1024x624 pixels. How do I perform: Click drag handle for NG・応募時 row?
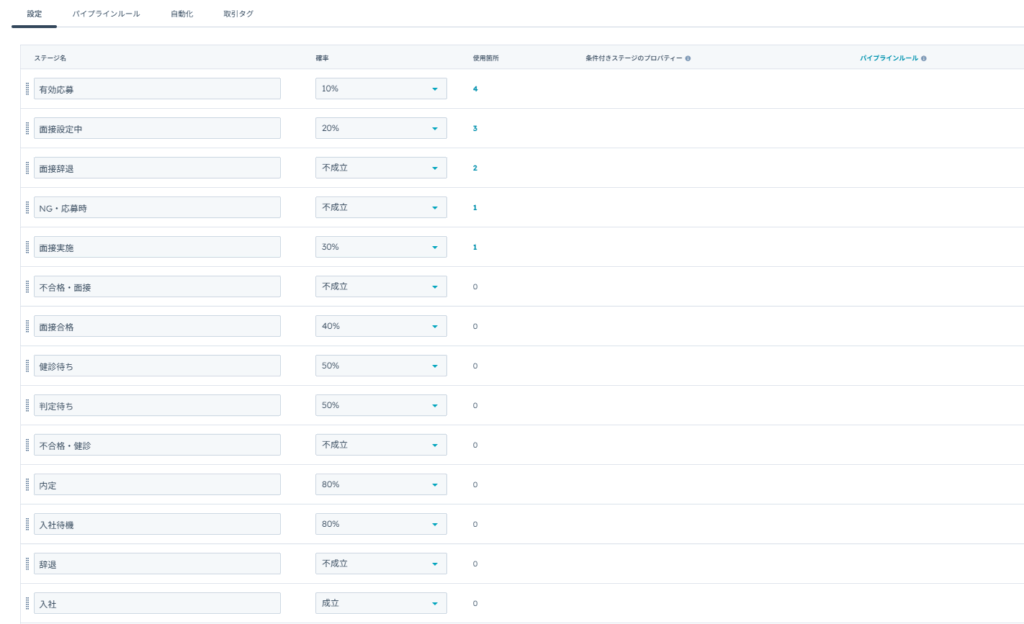(x=27, y=208)
